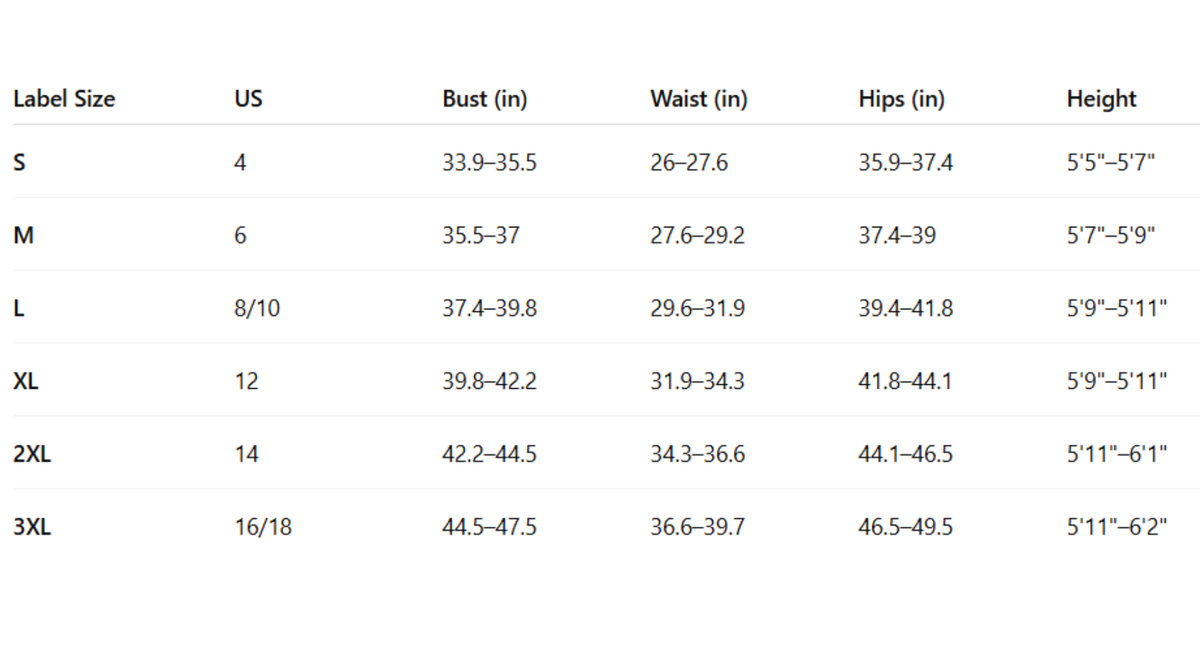Click the Waist (in) column header
1200x667 pixels.
[x=698, y=99]
